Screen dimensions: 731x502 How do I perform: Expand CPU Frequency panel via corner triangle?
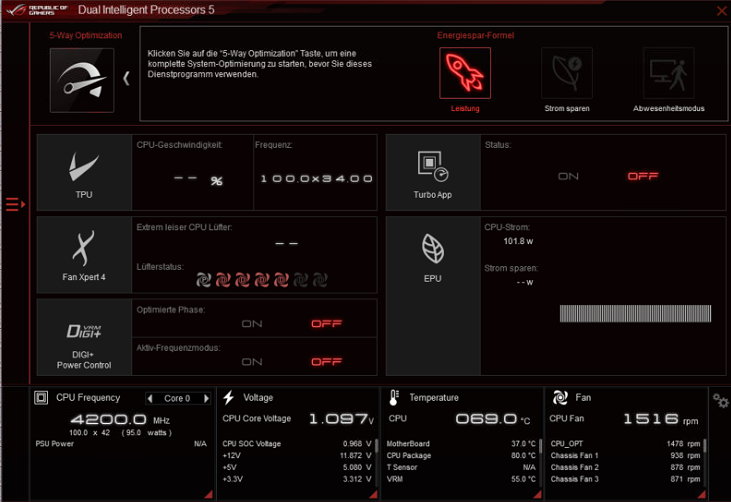click(208, 495)
